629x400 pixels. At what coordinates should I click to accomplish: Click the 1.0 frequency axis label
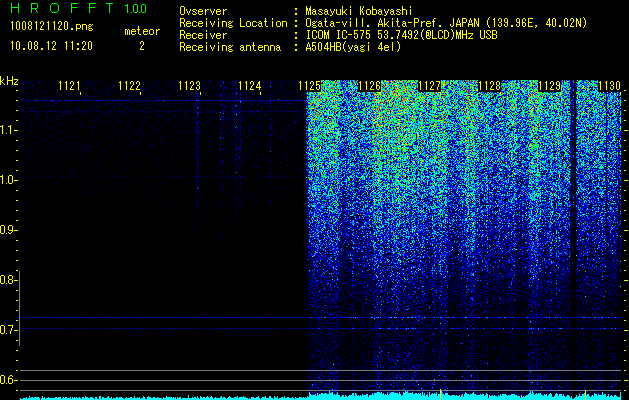click(x=7, y=180)
